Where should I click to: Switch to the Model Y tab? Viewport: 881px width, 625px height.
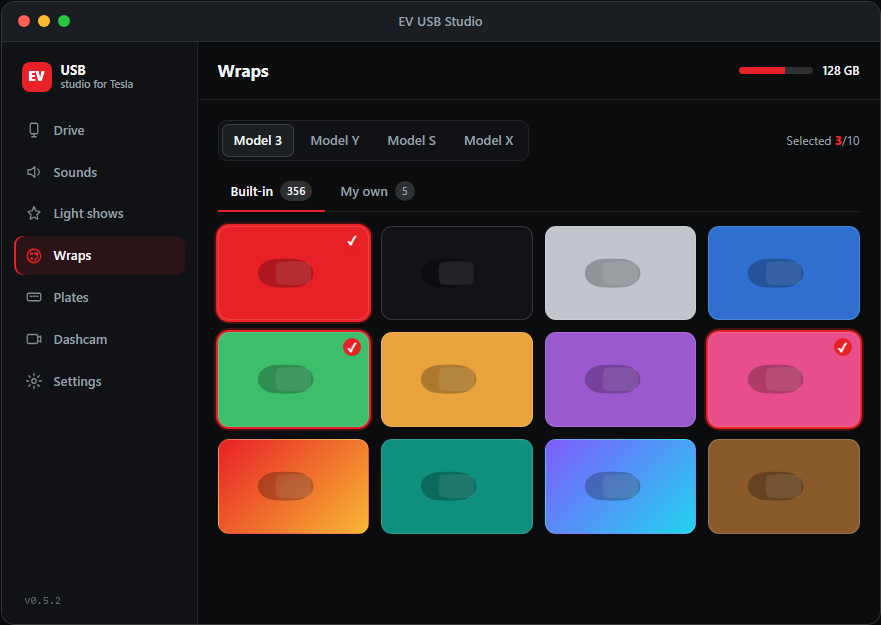(335, 141)
